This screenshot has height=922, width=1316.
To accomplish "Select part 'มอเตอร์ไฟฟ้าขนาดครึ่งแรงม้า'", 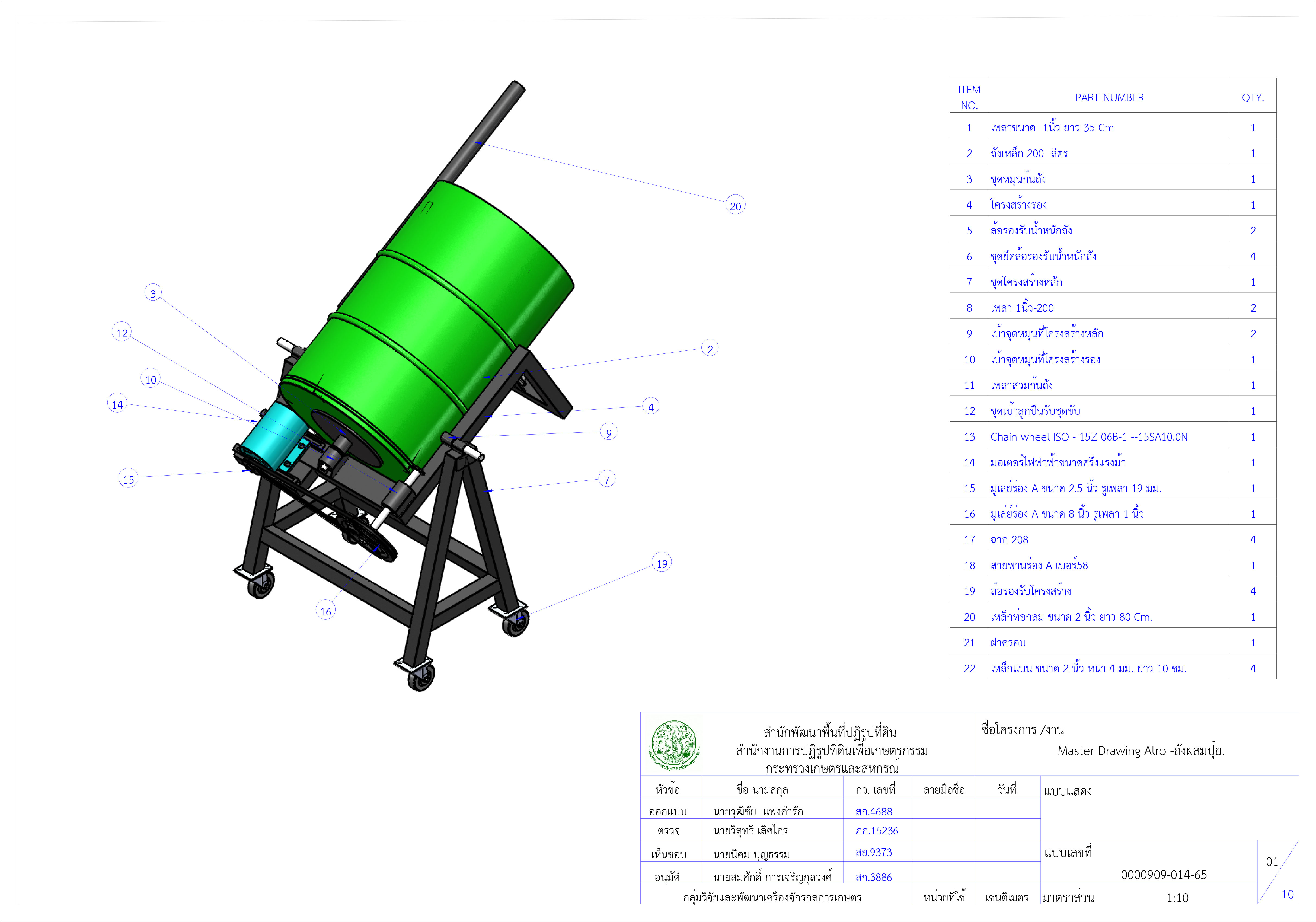I will pos(1058,462).
